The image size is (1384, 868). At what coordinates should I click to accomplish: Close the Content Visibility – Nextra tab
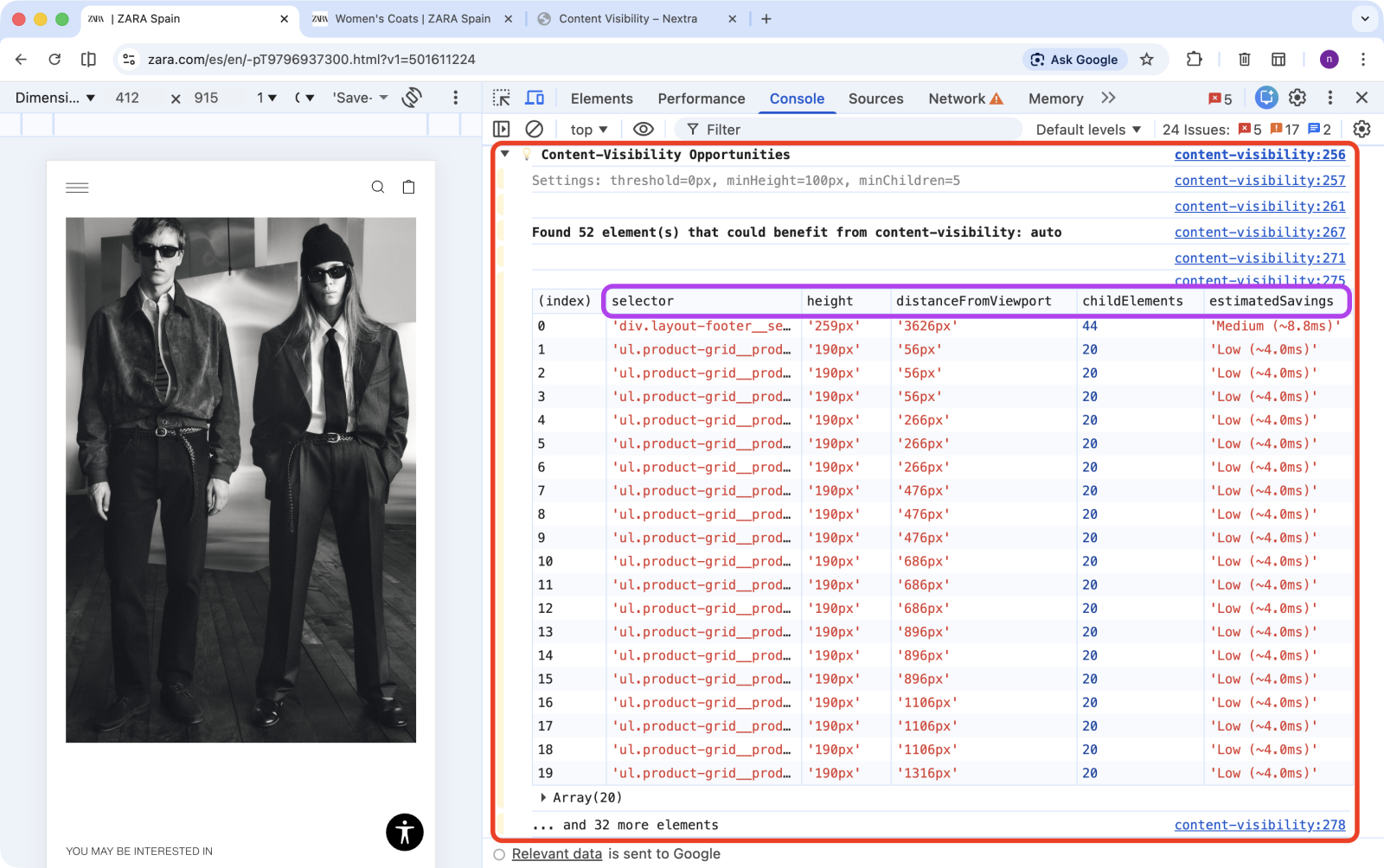pyautogui.click(x=733, y=18)
